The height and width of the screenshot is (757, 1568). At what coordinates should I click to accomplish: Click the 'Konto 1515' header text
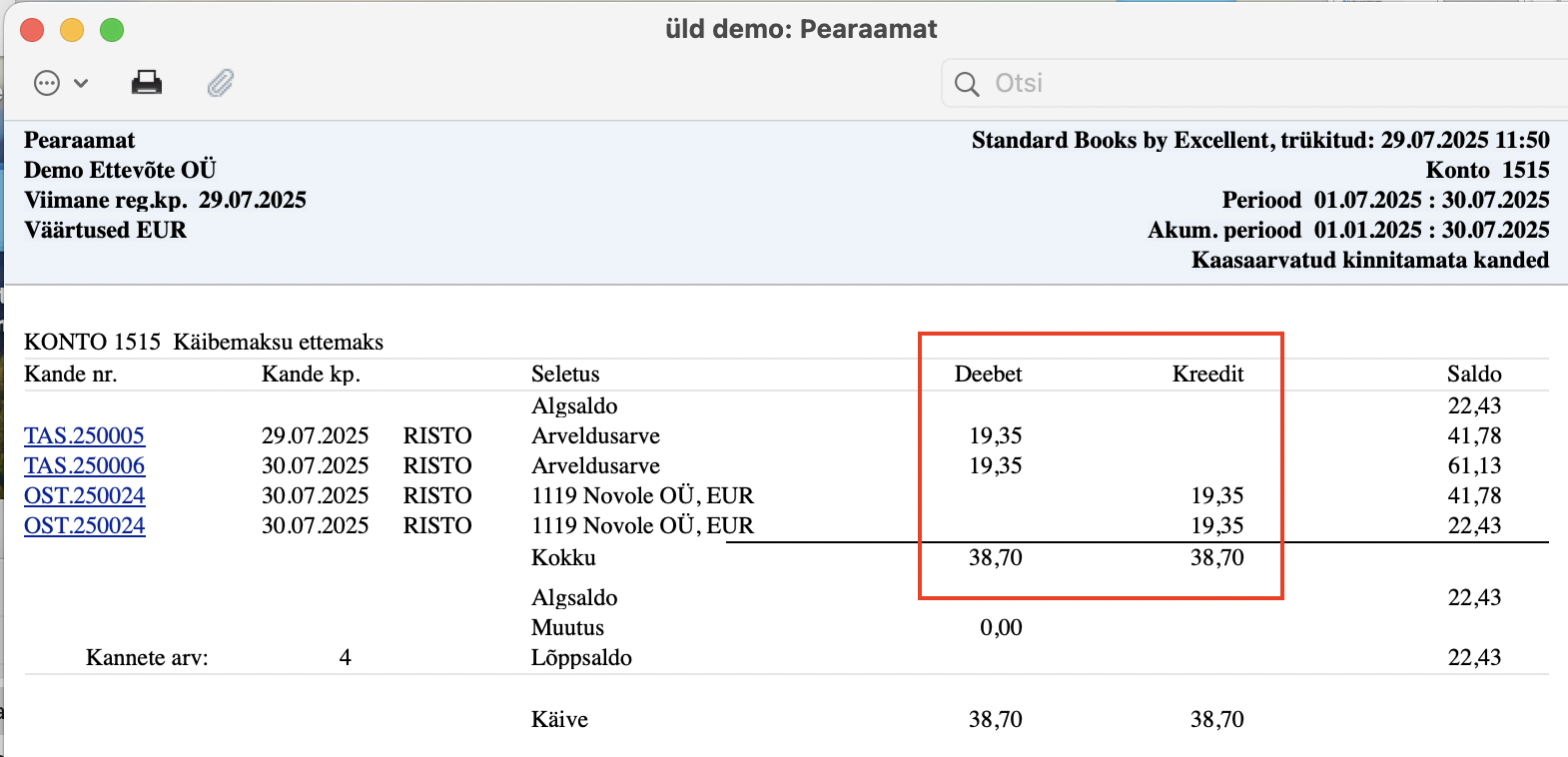[x=1487, y=170]
